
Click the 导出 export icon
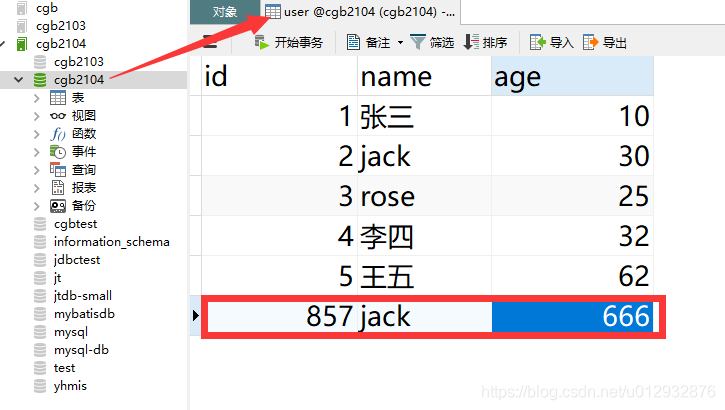pyautogui.click(x=591, y=42)
